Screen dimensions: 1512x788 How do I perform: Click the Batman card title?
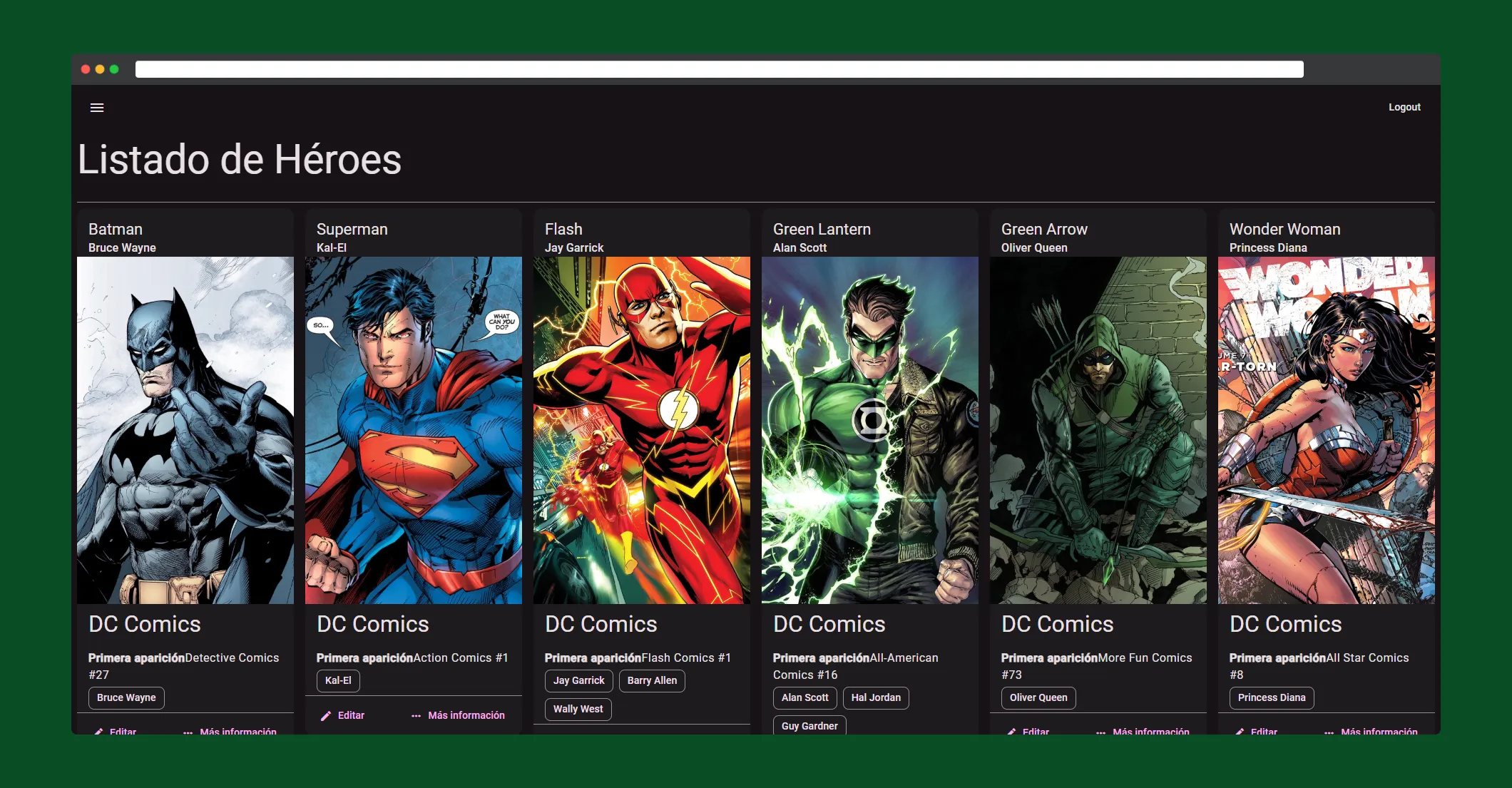(x=116, y=229)
